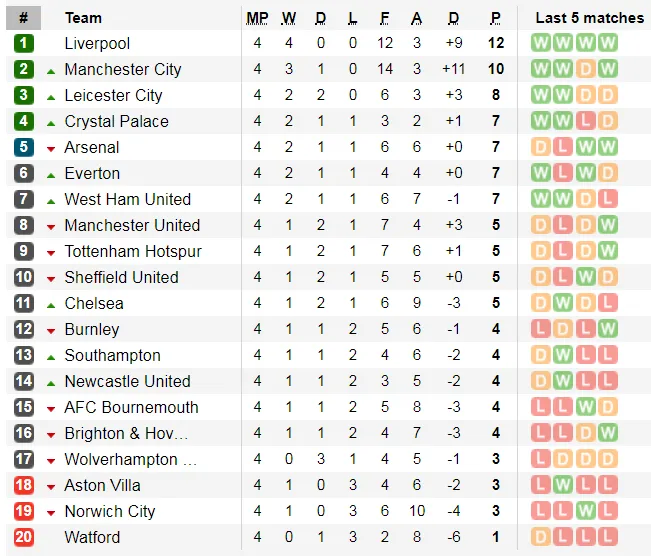The image size is (651, 556).
Task: Click Watford's red position 20 badge
Action: tap(24, 537)
